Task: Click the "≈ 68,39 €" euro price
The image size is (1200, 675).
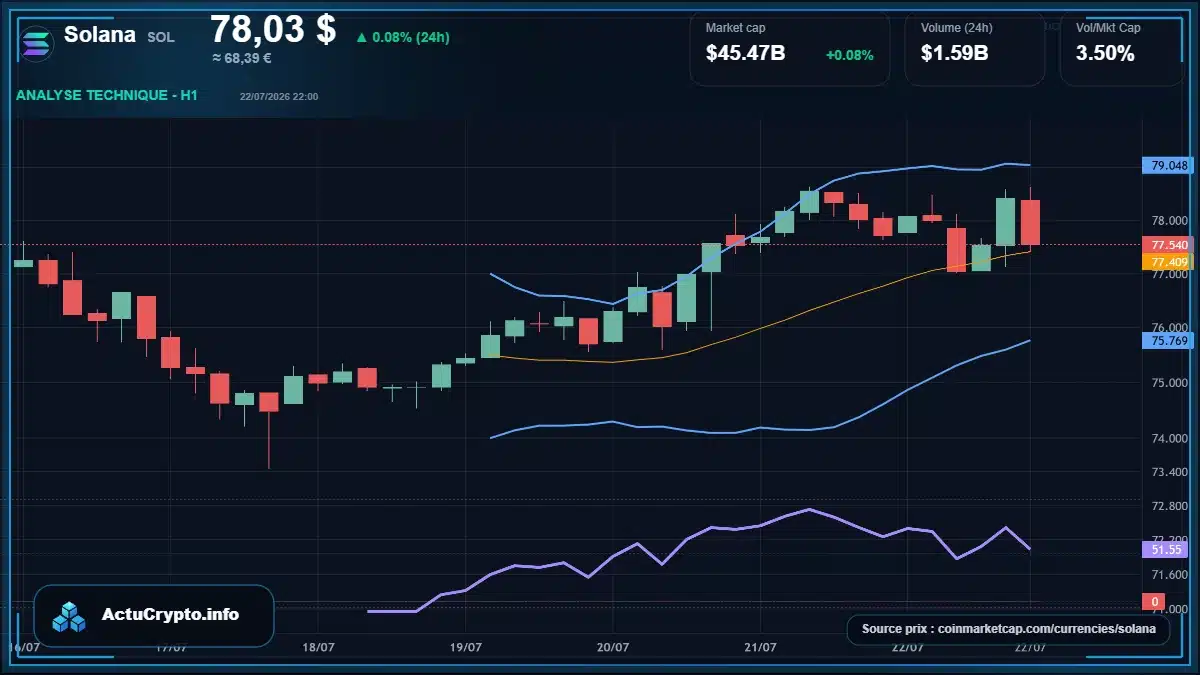Action: click(x=242, y=58)
